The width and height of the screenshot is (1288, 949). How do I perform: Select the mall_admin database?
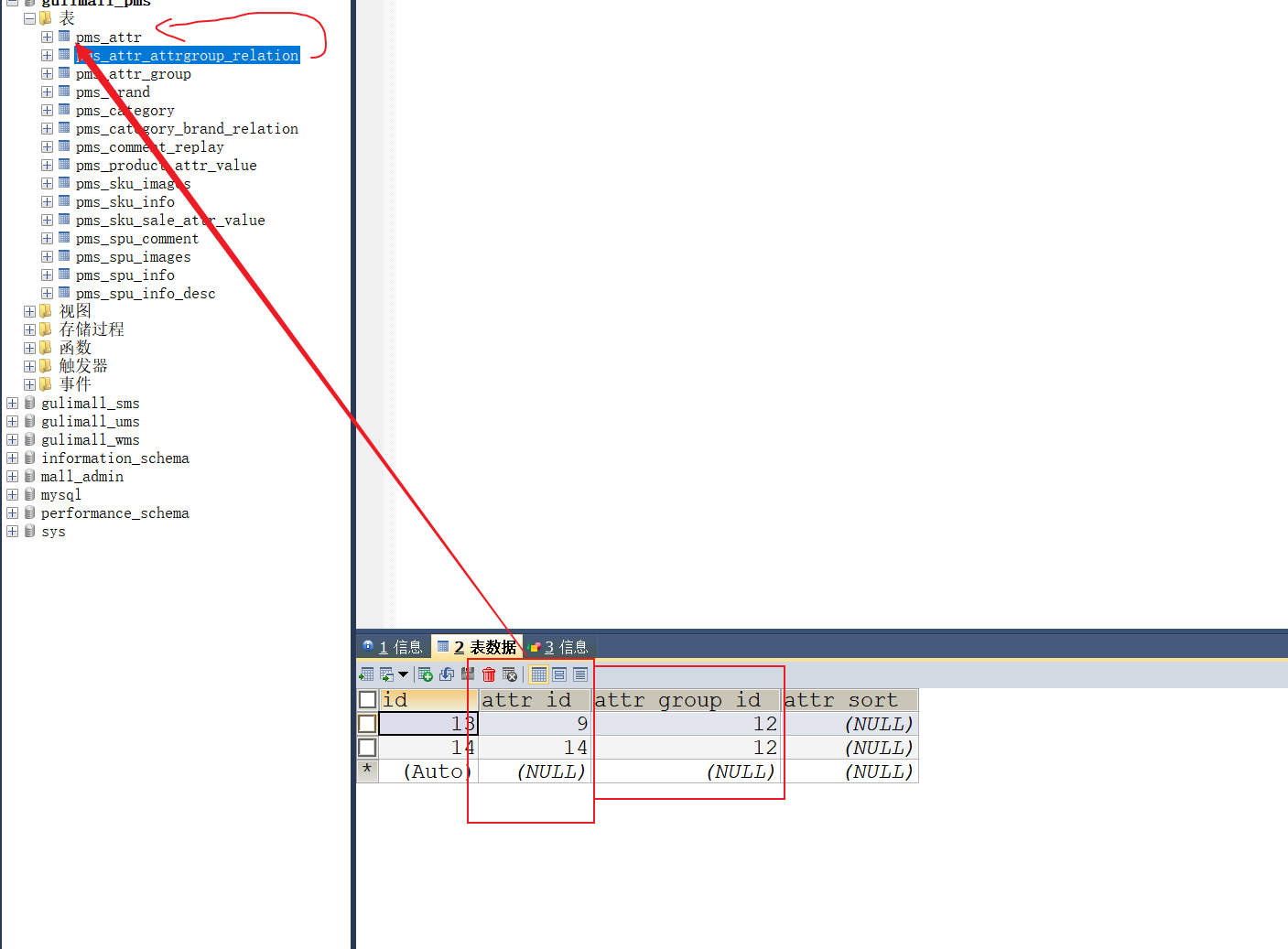(x=82, y=477)
